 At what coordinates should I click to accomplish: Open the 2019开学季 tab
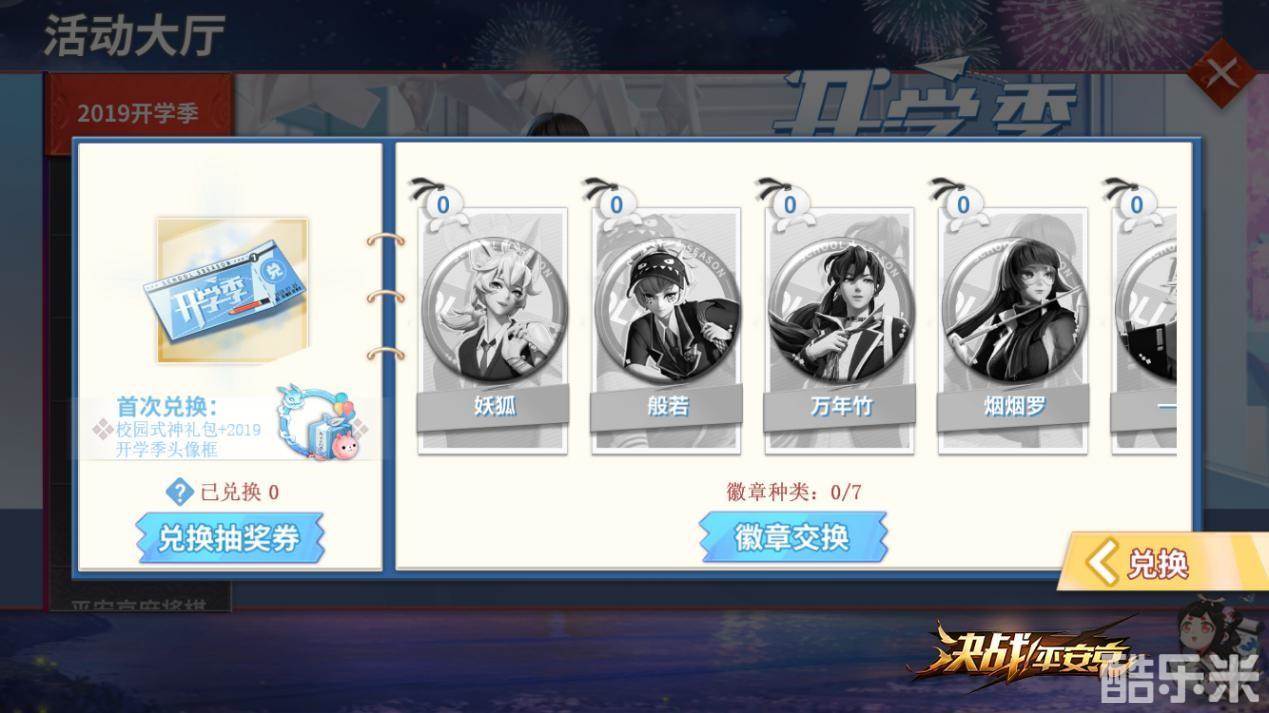pyautogui.click(x=138, y=113)
